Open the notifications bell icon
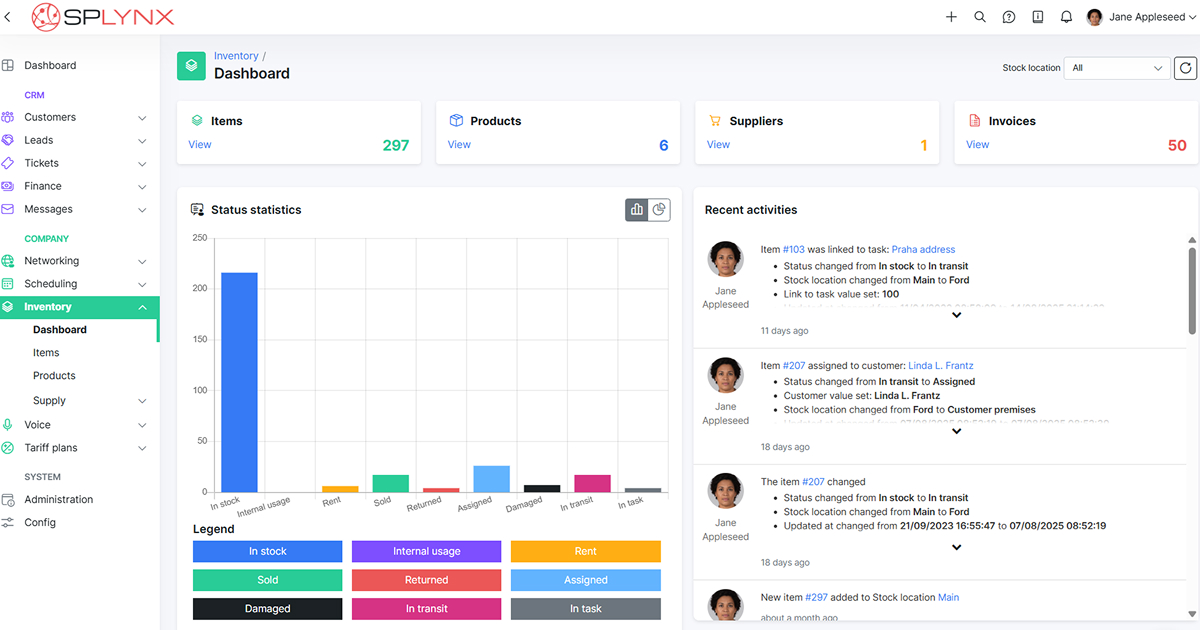1200x630 pixels. (x=1066, y=17)
